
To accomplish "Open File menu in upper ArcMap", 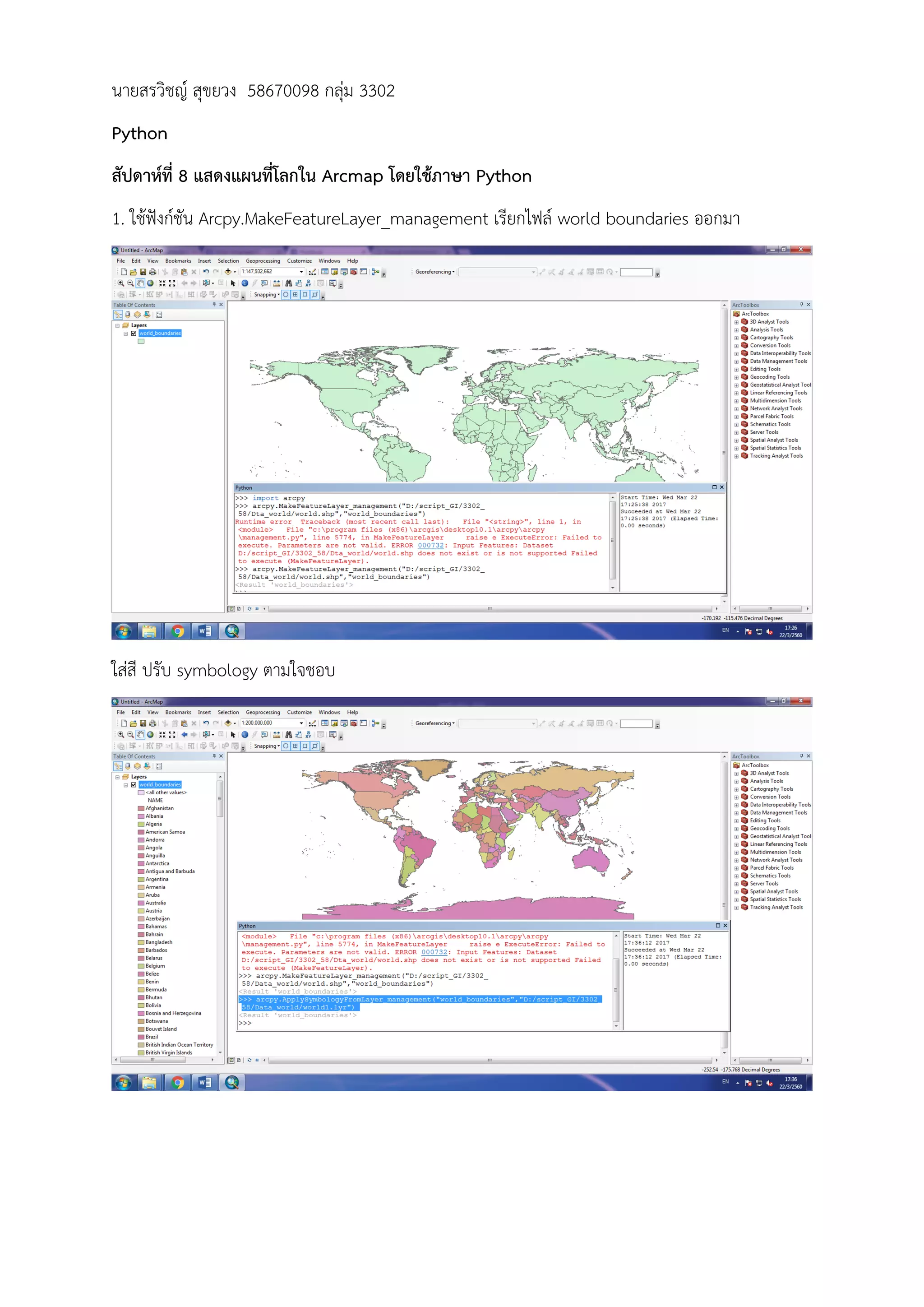I will pos(120,261).
